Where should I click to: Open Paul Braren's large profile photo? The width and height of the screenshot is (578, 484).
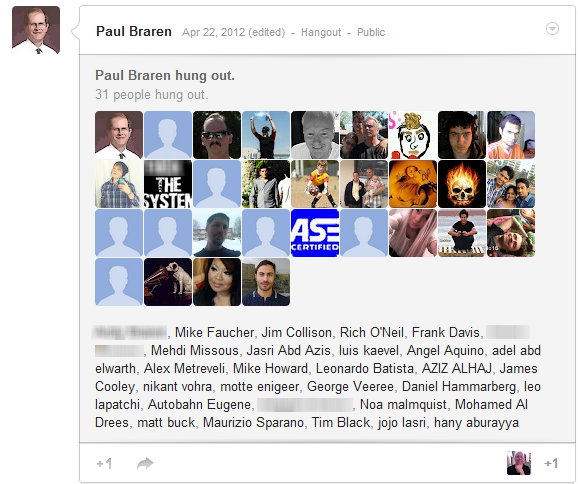point(36,30)
